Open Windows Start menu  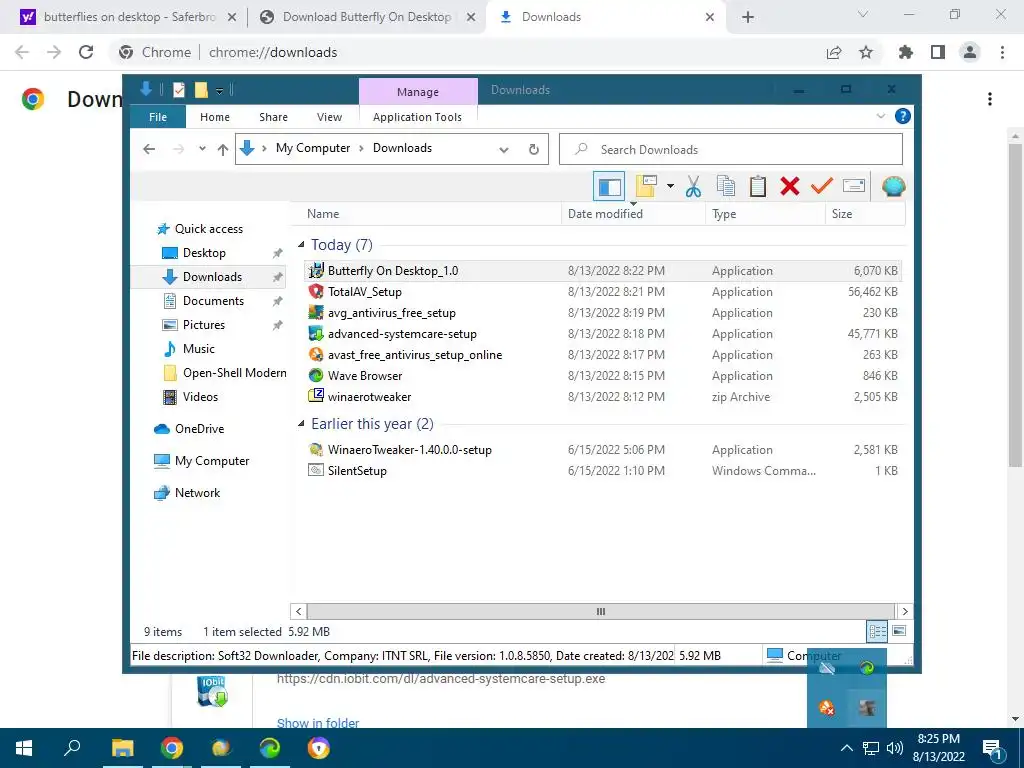(24, 748)
